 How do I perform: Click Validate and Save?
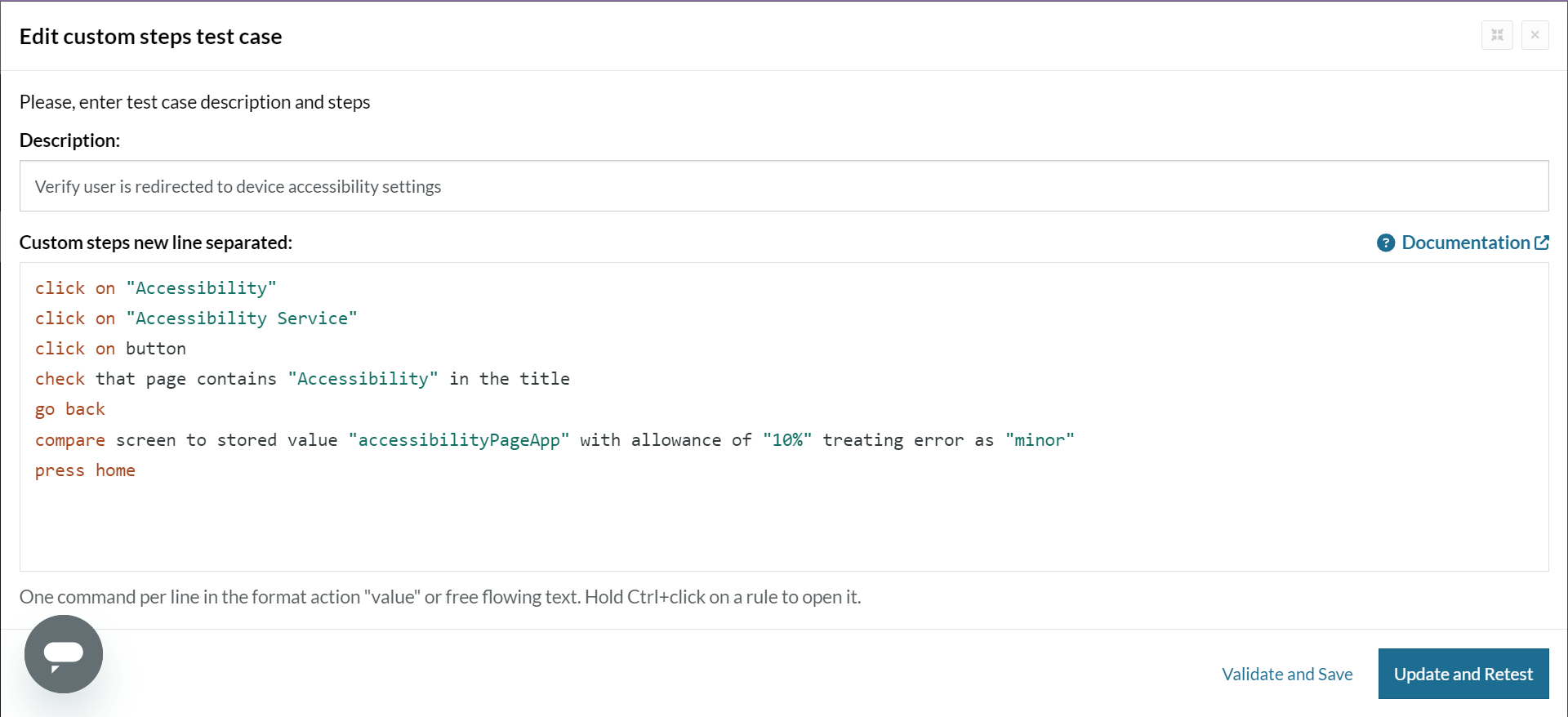click(x=1286, y=674)
